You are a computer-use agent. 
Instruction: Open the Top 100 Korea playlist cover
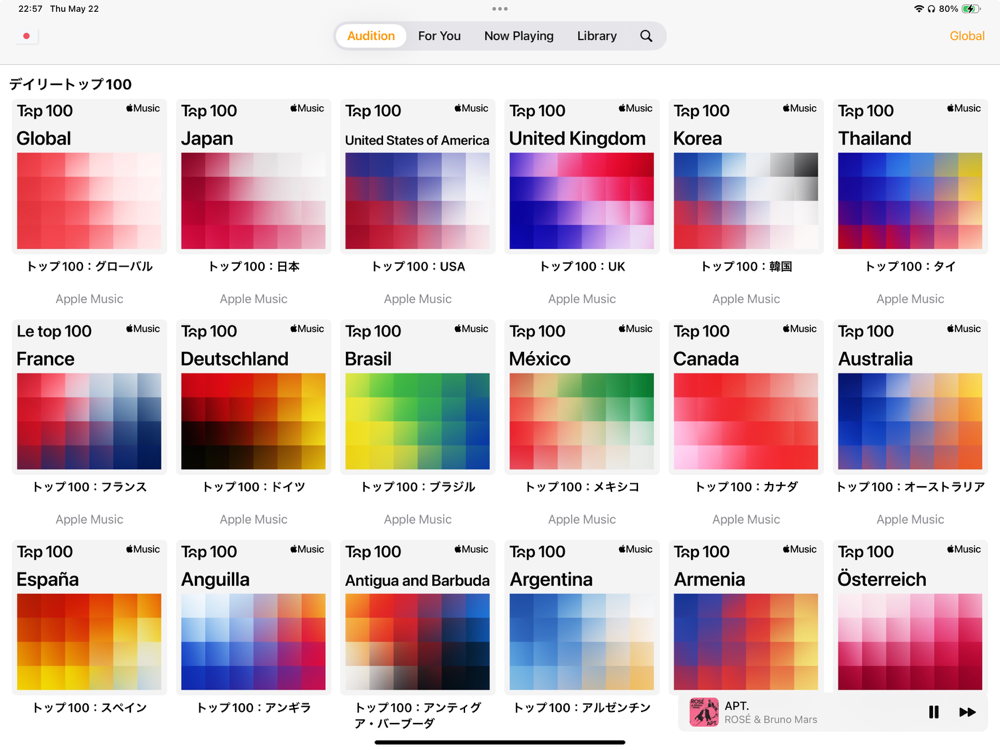tap(746, 177)
